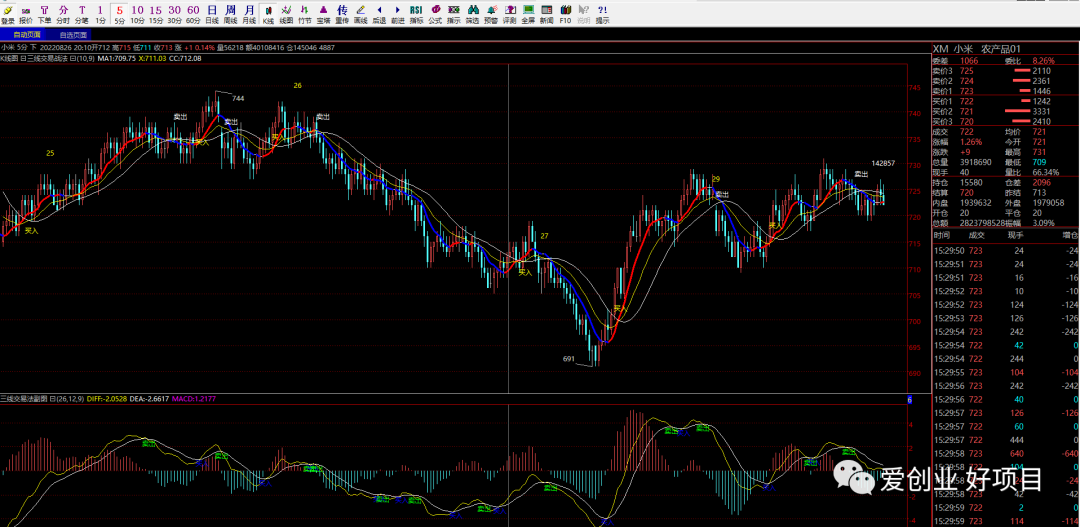
Task: Select the 自动页面 tab
Action: [x=27, y=34]
